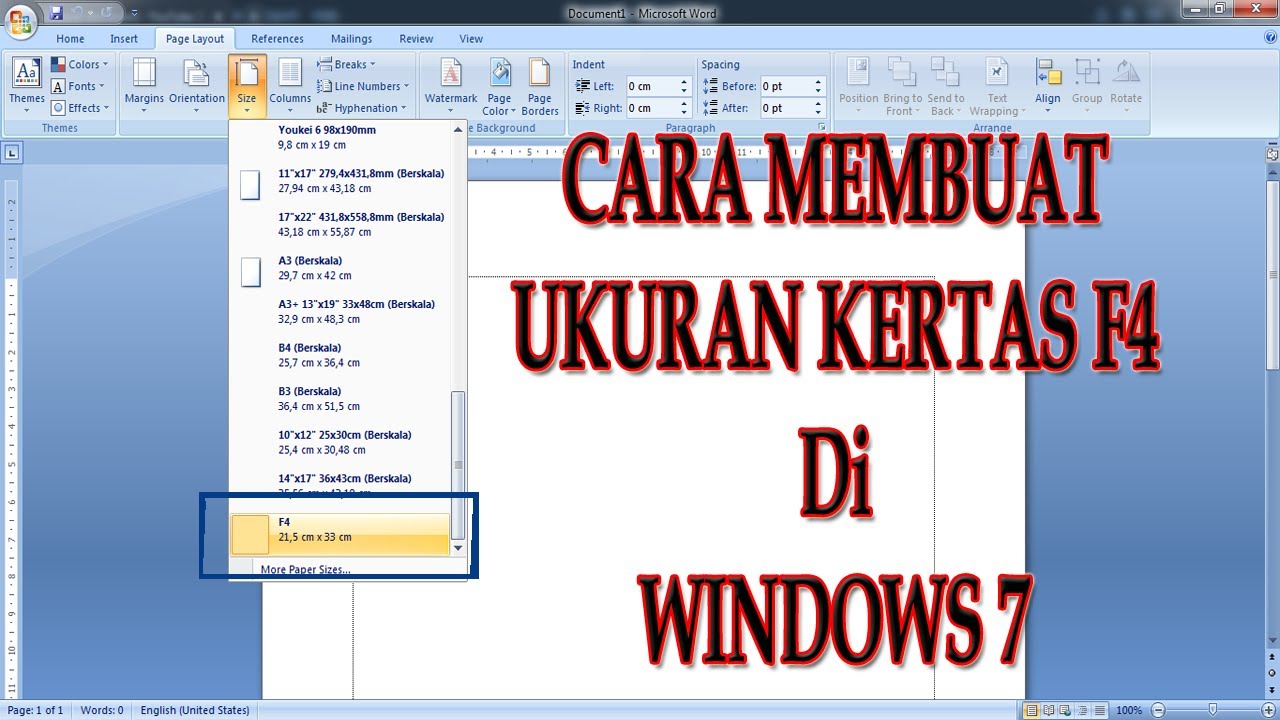Image resolution: width=1280 pixels, height=720 pixels.
Task: Click Text Wrapping button
Action: [997, 86]
